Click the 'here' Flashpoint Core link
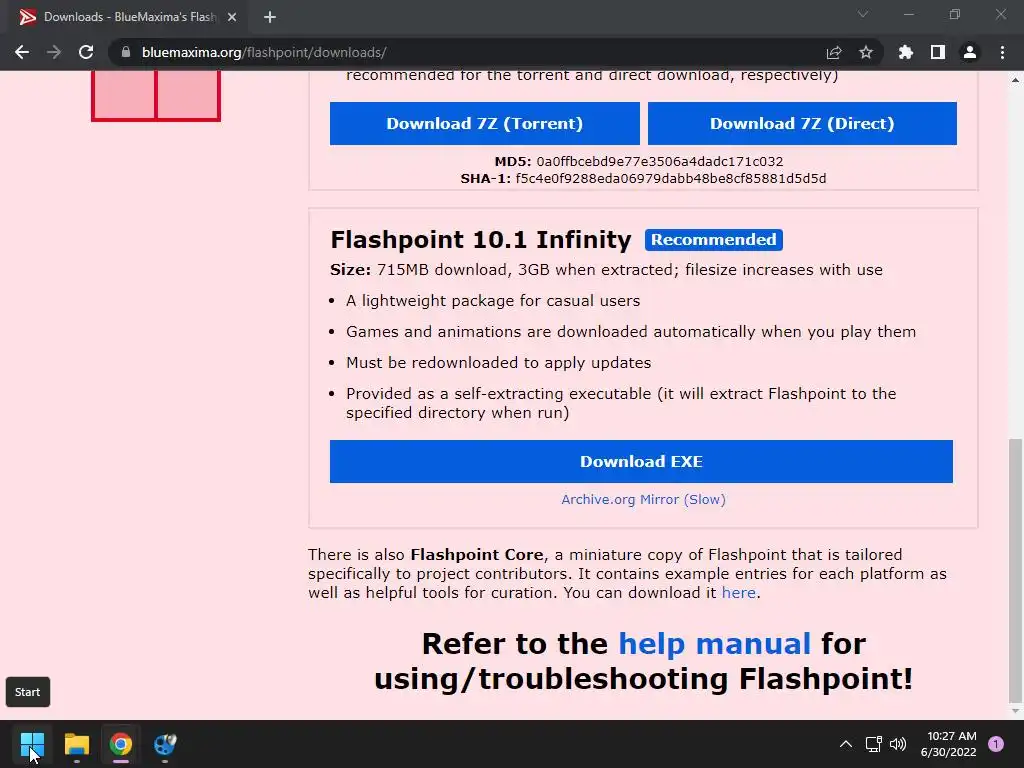The height and width of the screenshot is (768, 1024). (739, 592)
